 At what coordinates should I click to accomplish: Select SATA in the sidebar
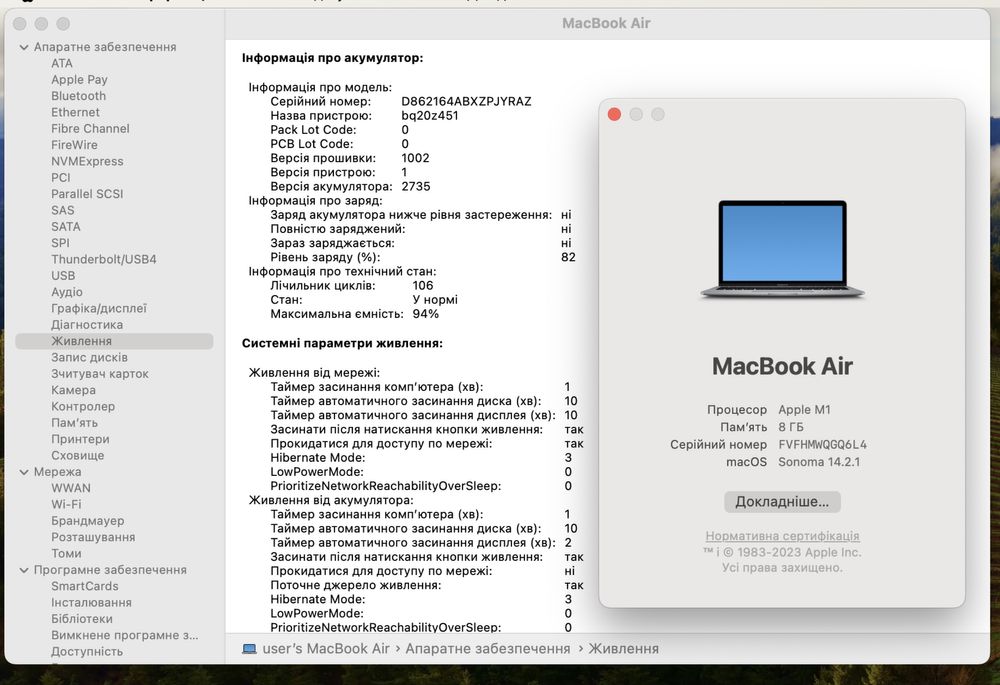[66, 227]
